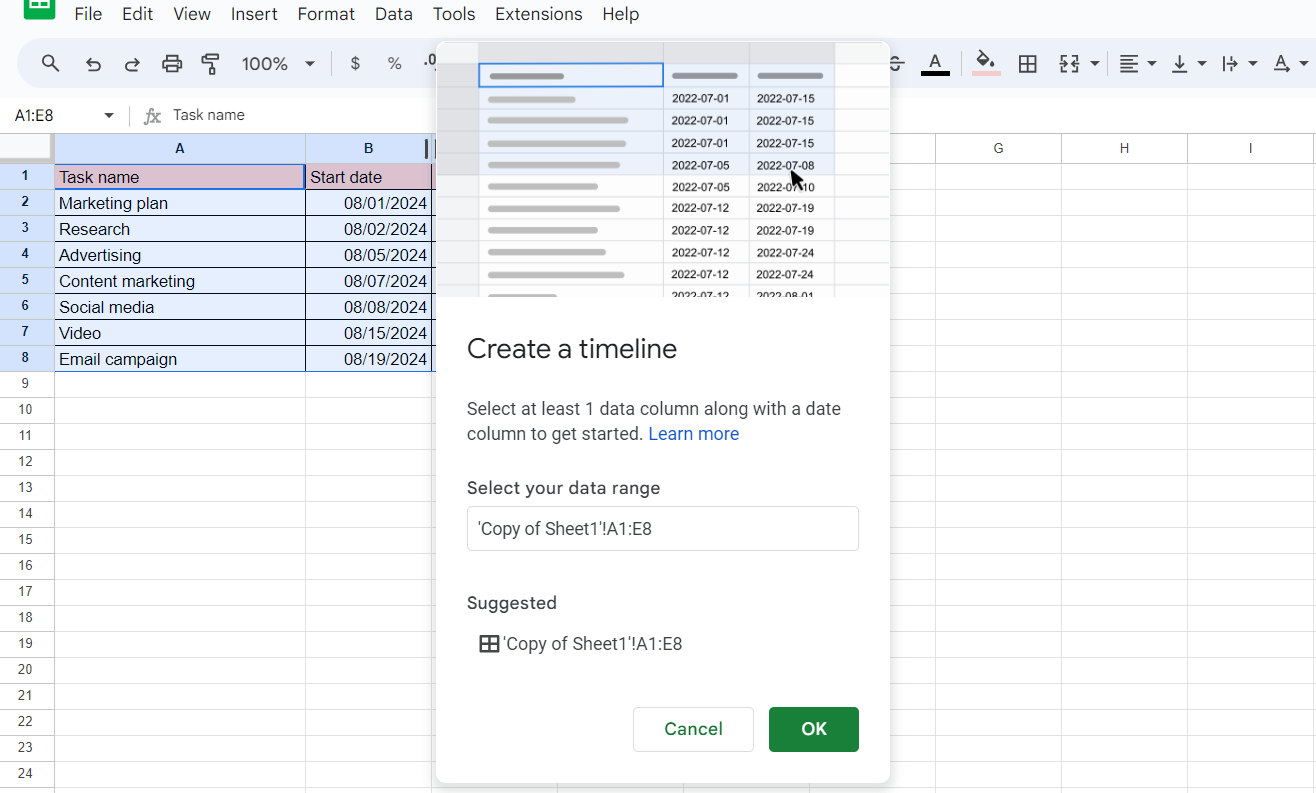Click the data range input field
Viewport: 1316px width, 793px height.
(x=662, y=528)
